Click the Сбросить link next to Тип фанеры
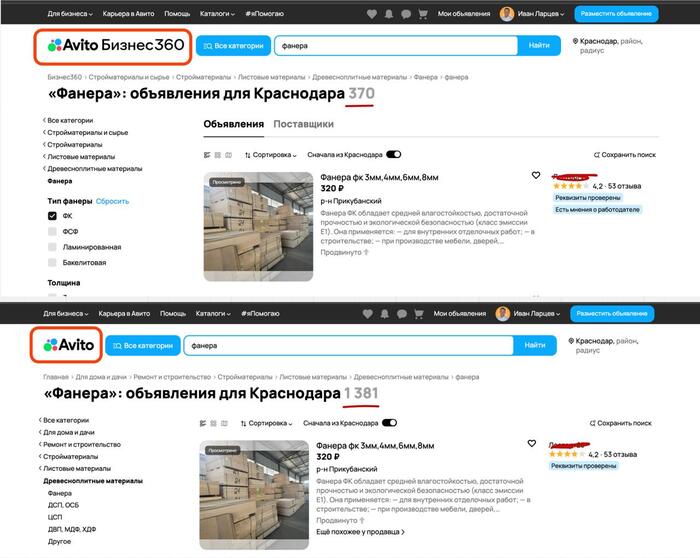This screenshot has height=558, width=700. pyautogui.click(x=112, y=201)
